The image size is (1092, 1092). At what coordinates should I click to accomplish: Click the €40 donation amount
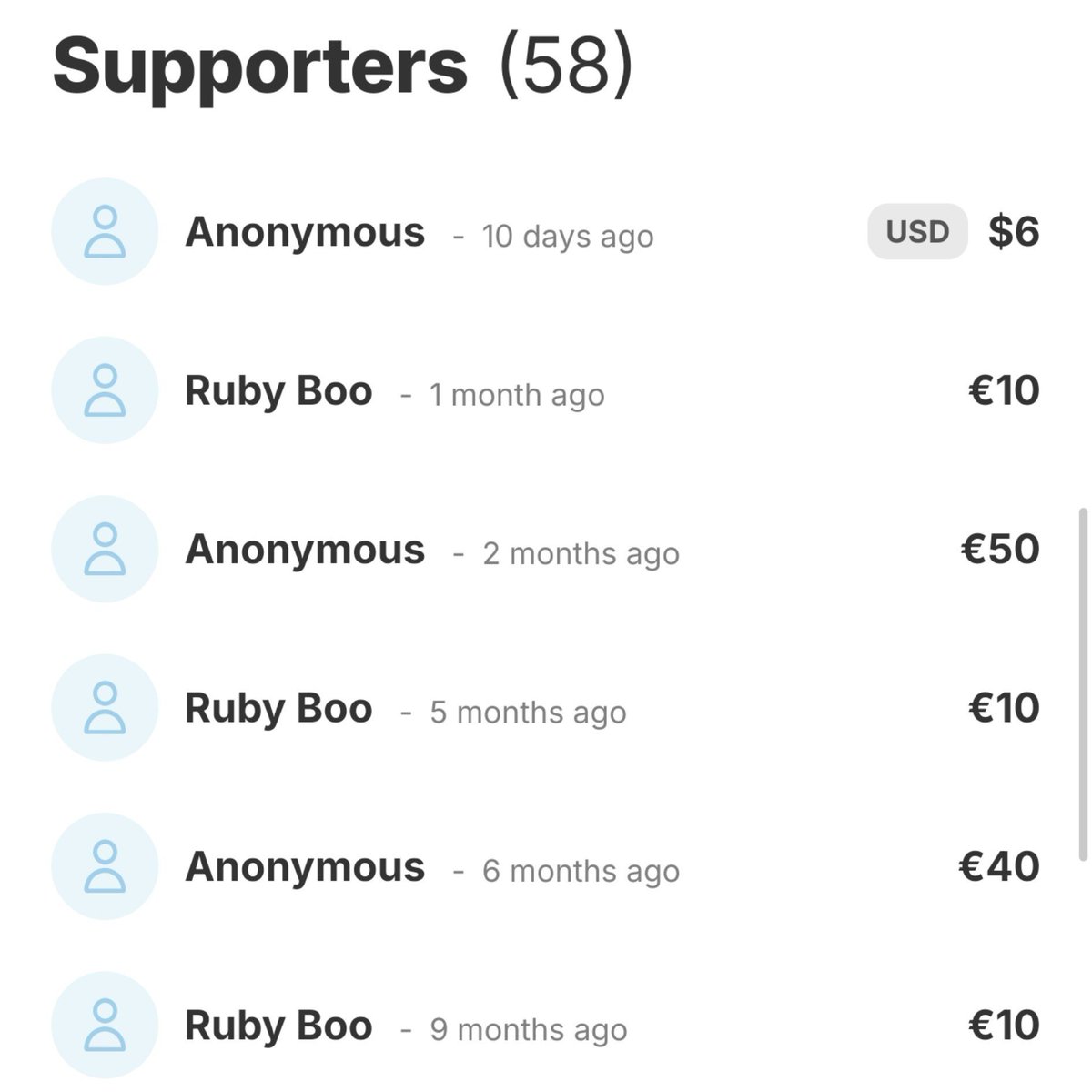[999, 866]
